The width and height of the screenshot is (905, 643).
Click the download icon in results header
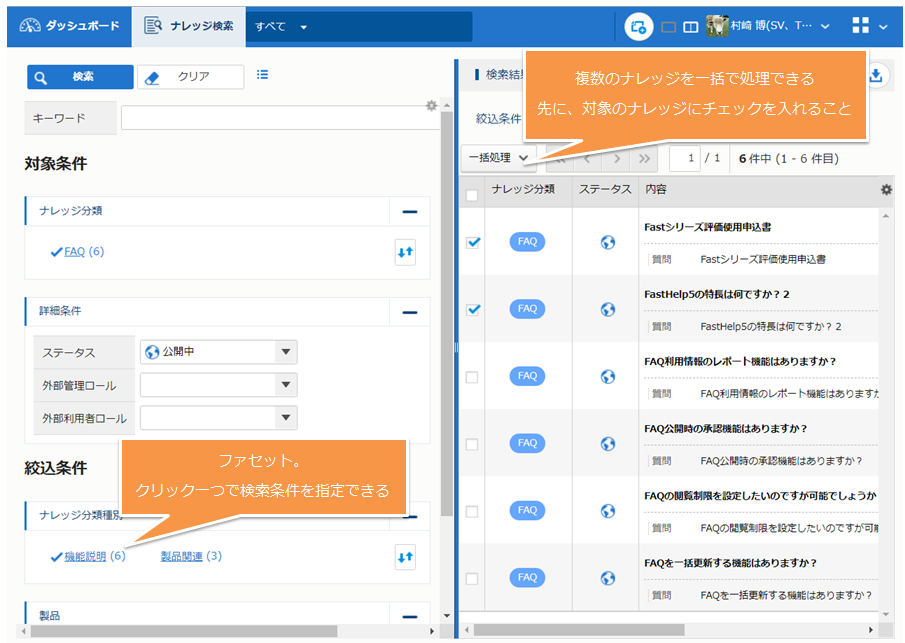[876, 75]
